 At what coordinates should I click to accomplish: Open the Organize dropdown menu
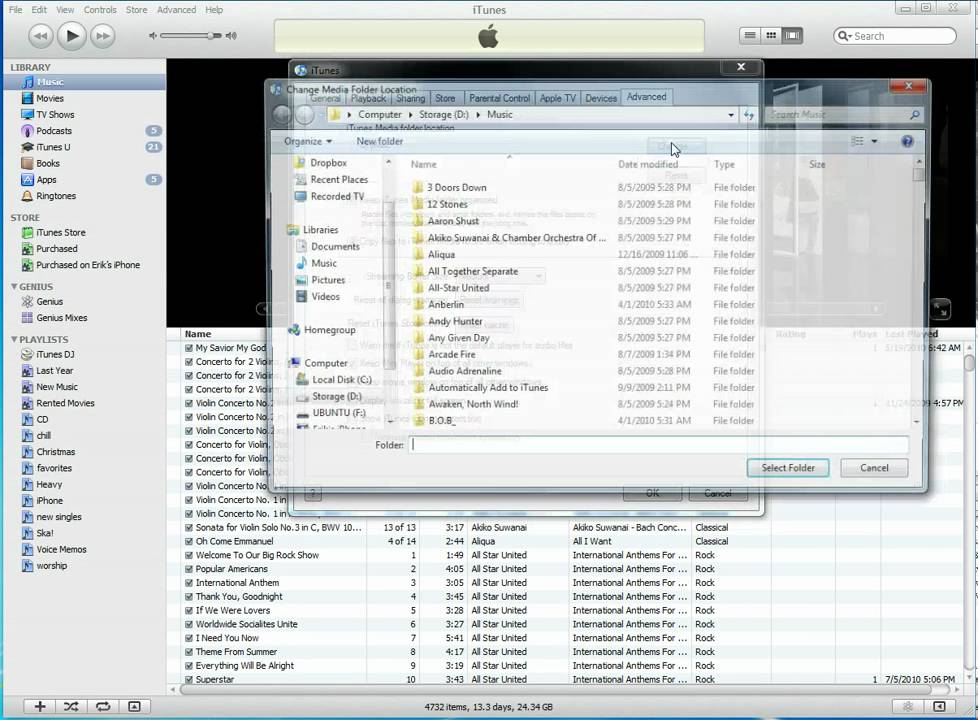(307, 141)
